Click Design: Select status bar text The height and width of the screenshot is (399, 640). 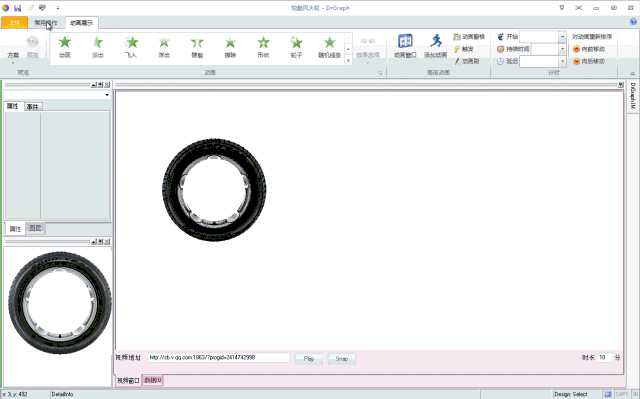pos(571,394)
